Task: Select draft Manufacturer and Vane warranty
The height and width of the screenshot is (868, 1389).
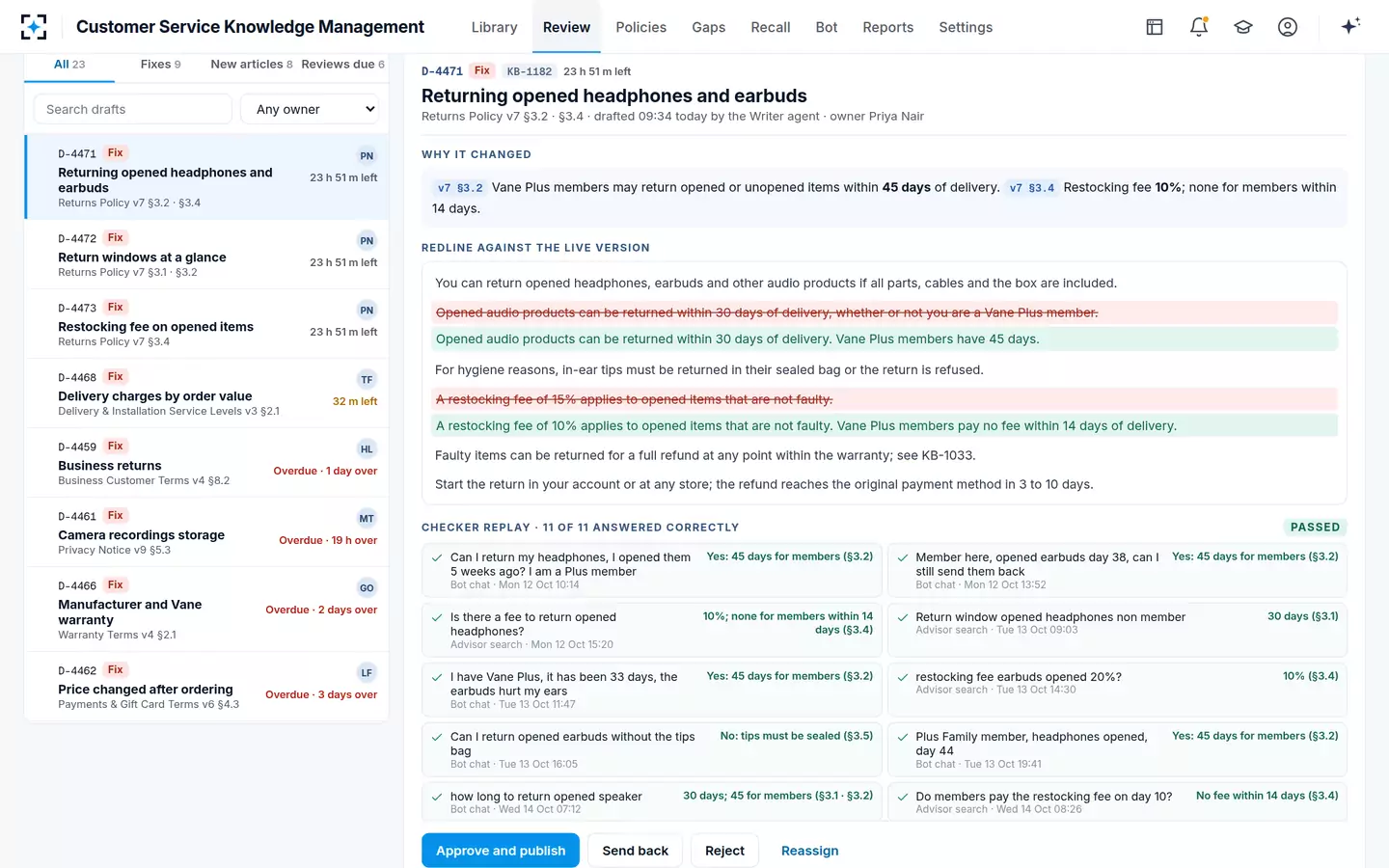Action: tap(206, 610)
